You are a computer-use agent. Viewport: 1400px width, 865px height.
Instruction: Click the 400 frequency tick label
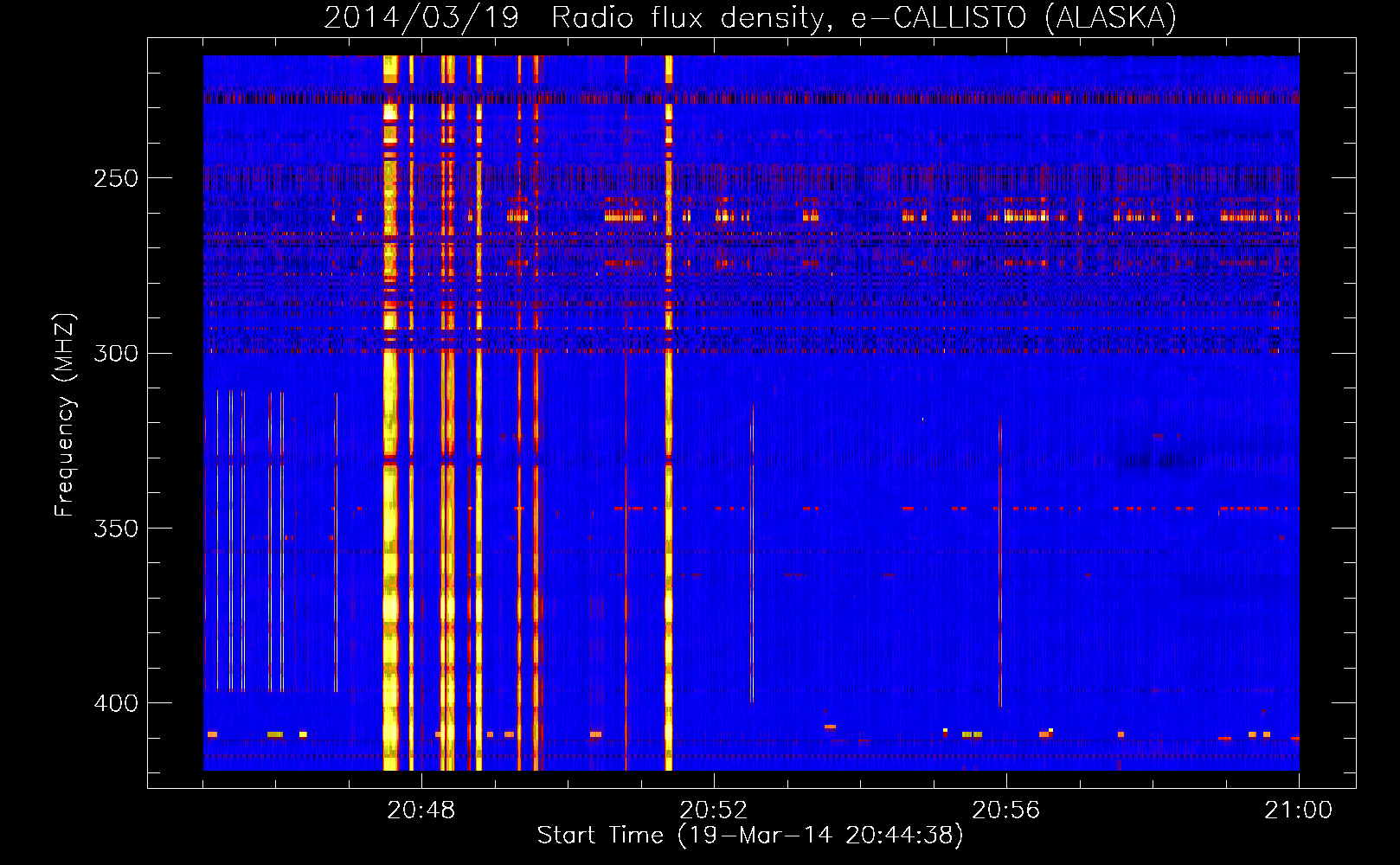coord(116,703)
